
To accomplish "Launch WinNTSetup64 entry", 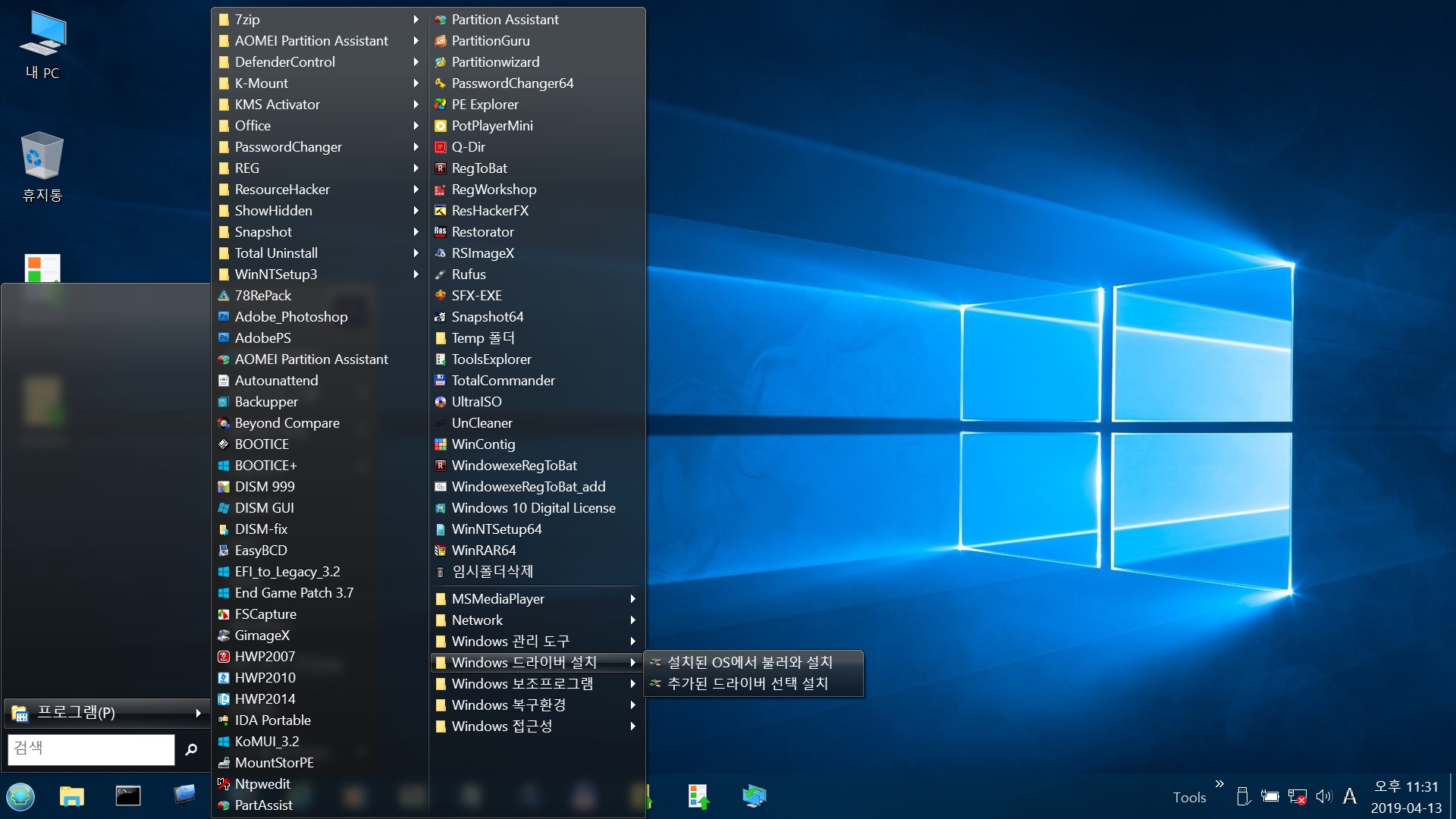I will point(537,529).
